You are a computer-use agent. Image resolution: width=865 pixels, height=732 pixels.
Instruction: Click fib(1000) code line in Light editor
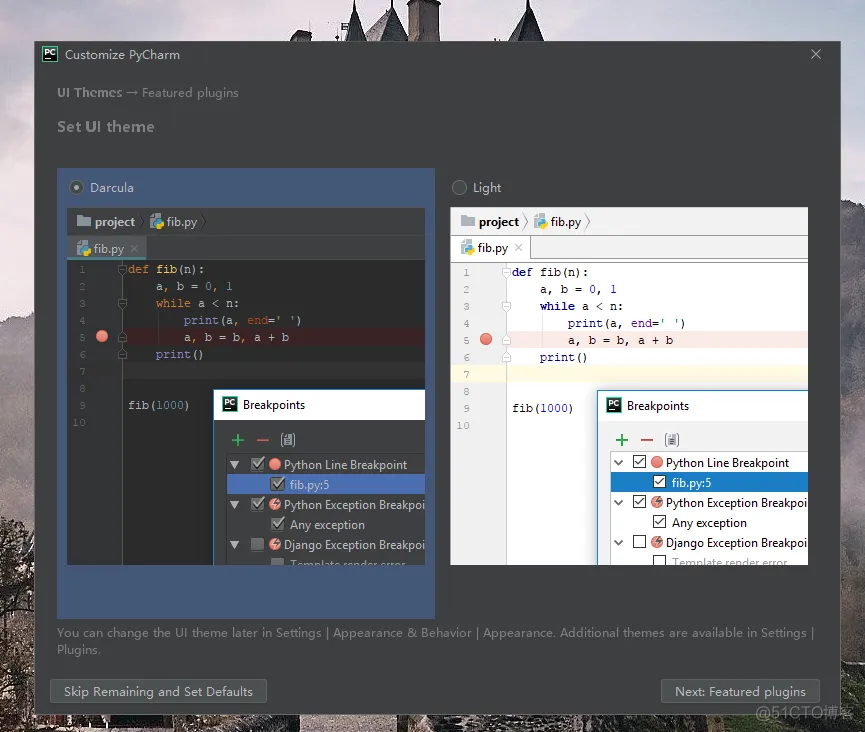point(542,408)
